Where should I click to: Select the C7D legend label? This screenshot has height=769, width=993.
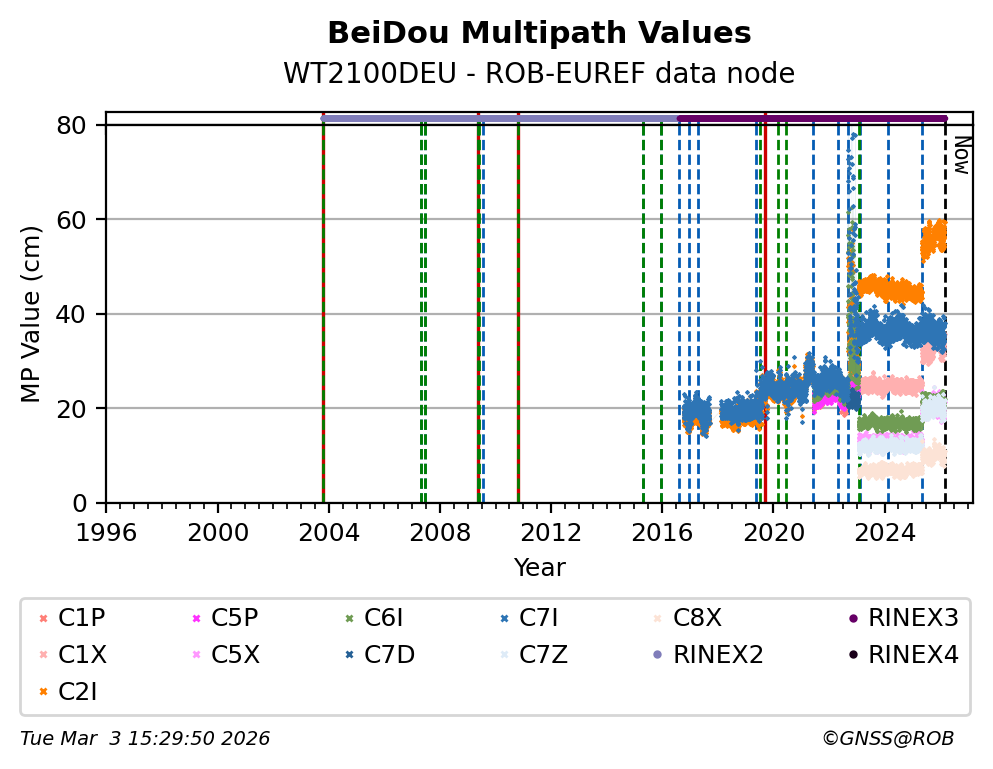[x=389, y=655]
